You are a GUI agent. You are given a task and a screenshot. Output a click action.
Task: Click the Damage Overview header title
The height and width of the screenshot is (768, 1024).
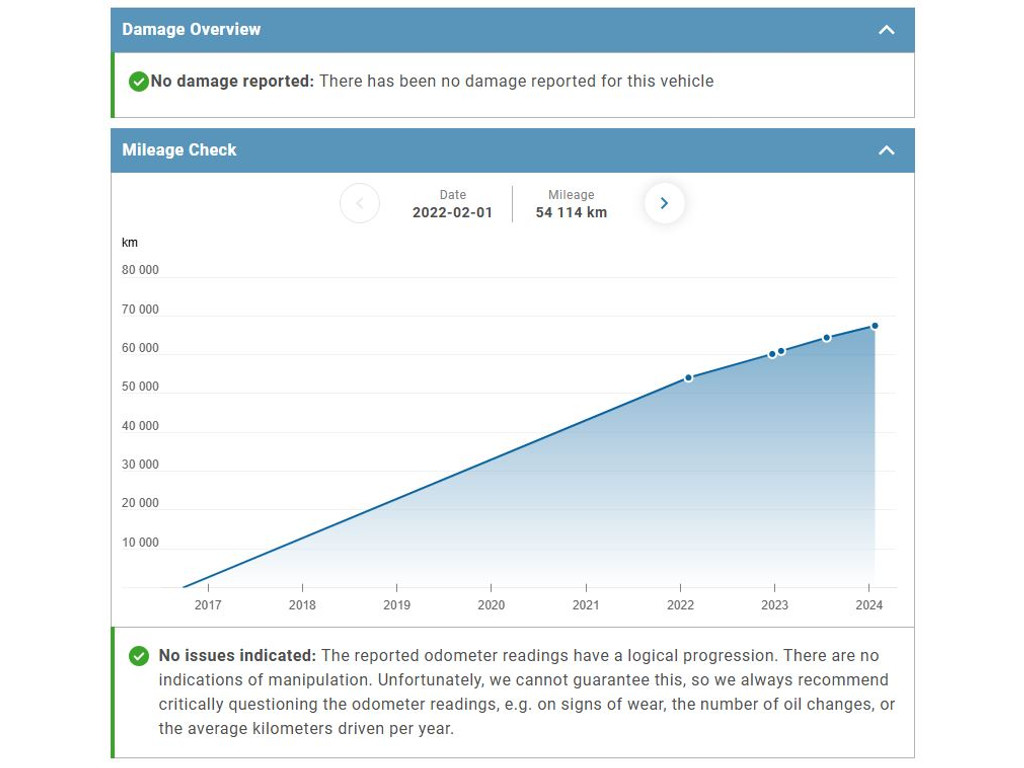point(191,30)
